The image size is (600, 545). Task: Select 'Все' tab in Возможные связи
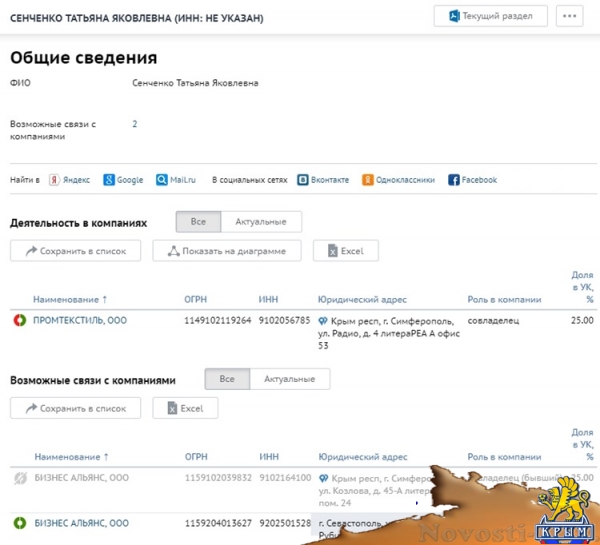point(227,380)
